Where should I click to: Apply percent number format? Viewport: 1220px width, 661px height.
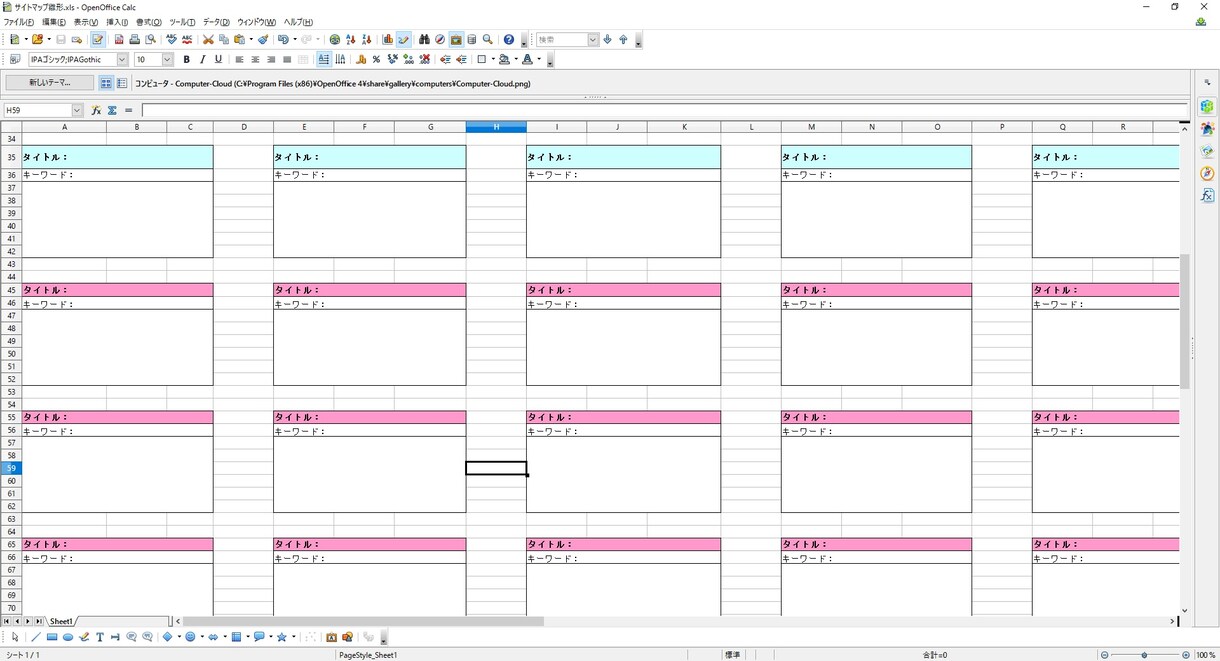click(376, 60)
